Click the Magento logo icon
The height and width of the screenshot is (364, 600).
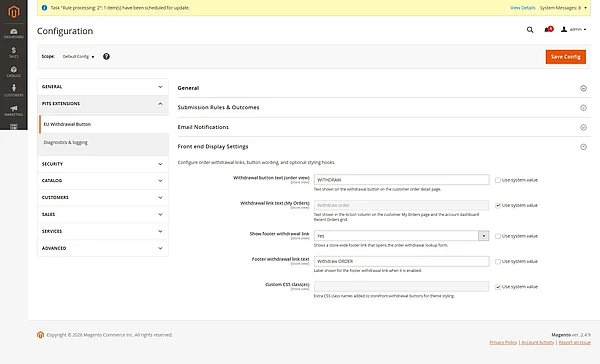tap(14, 11)
